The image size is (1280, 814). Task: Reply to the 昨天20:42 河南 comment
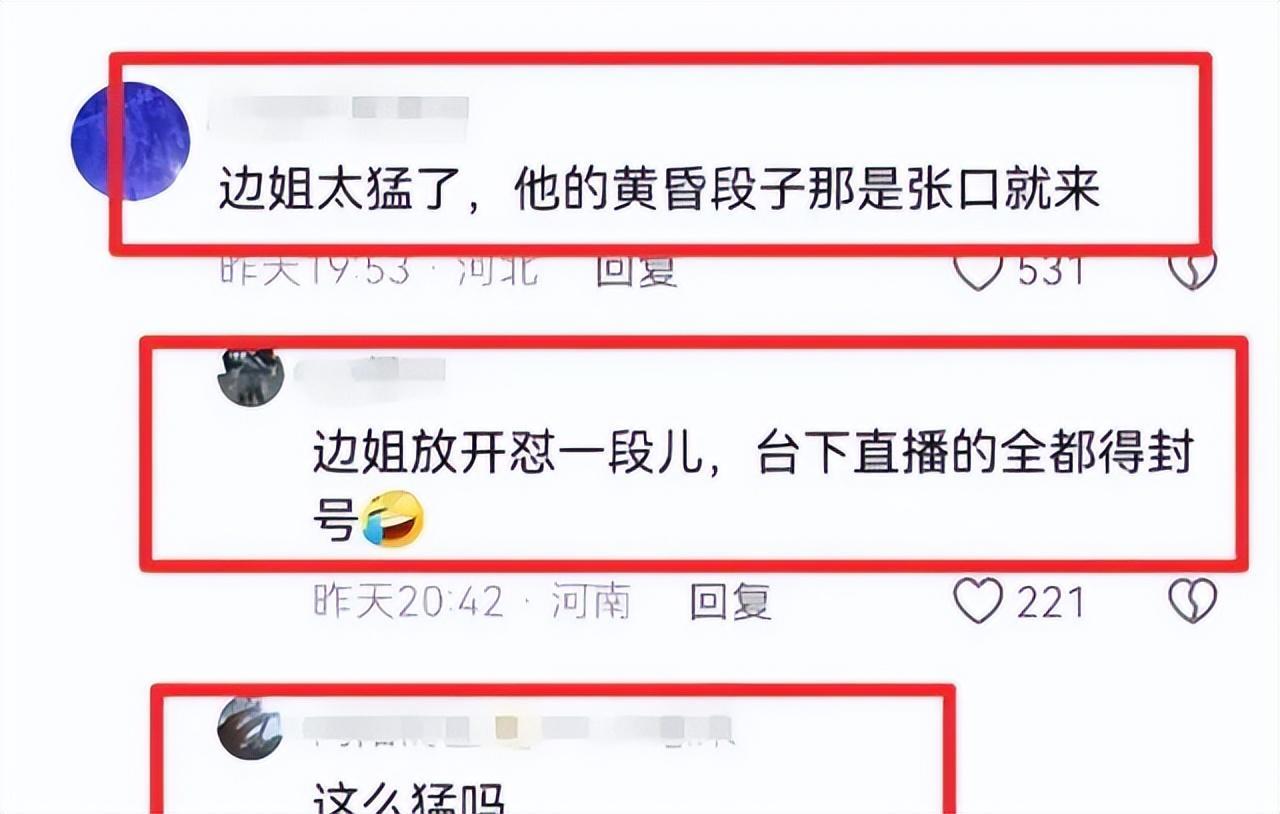731,602
